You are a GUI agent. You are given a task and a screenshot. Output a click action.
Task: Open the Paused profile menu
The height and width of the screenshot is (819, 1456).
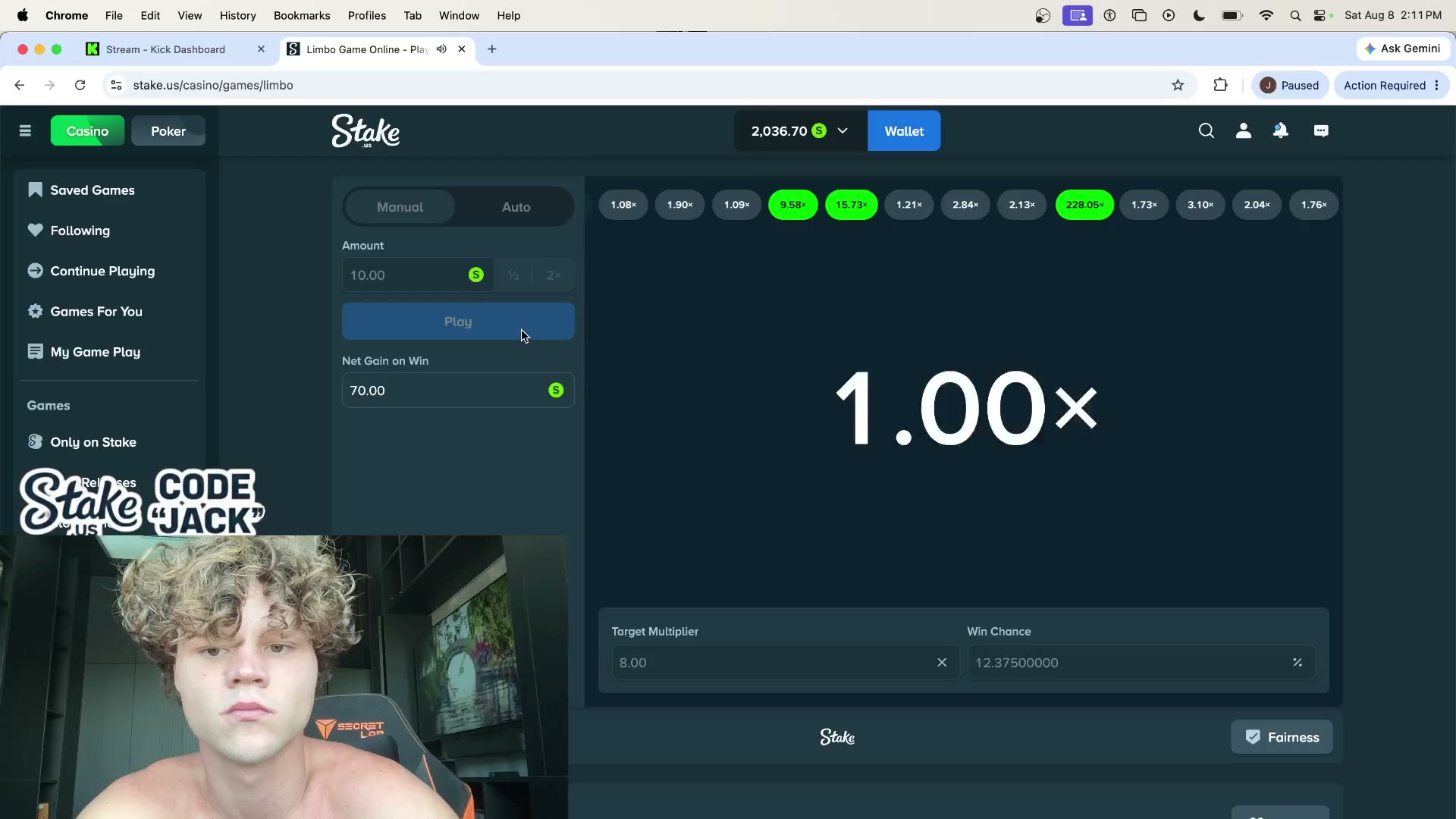pyautogui.click(x=1289, y=85)
